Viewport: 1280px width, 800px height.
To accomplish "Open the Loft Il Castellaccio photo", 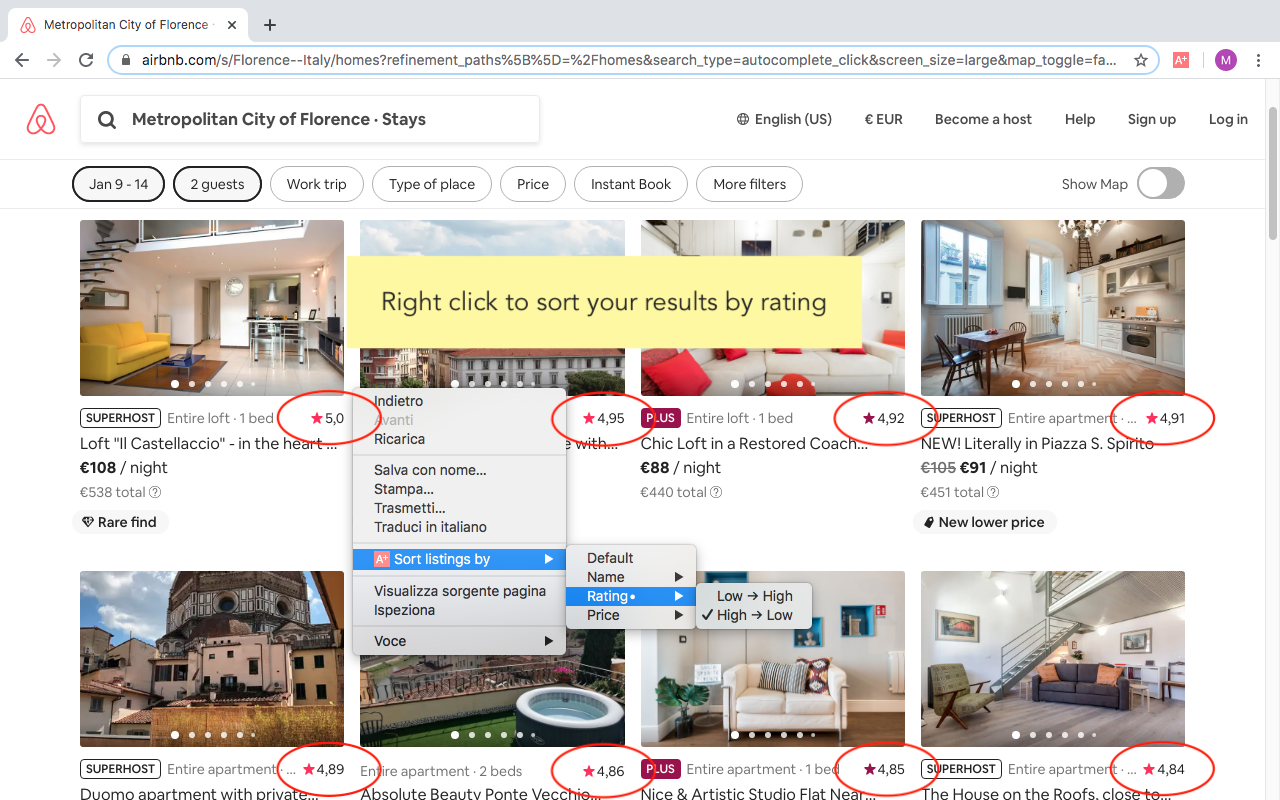I will tap(212, 308).
